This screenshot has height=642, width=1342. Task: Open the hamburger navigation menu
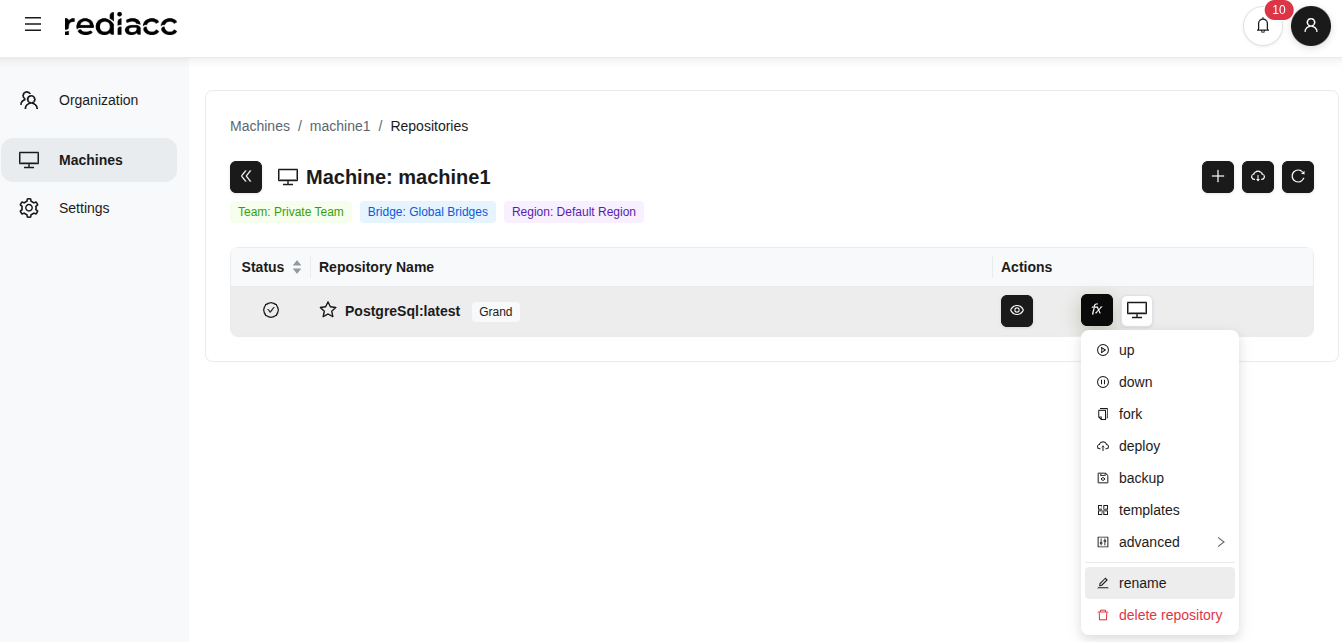tap(33, 24)
